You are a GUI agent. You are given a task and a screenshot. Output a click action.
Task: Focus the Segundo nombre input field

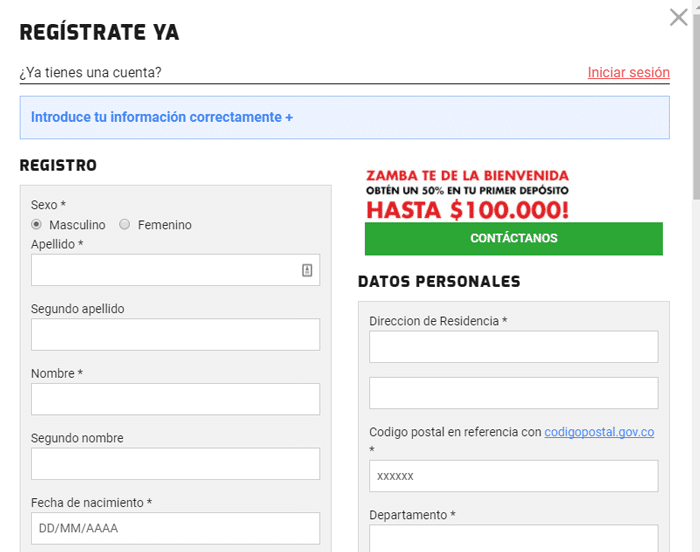click(x=175, y=464)
